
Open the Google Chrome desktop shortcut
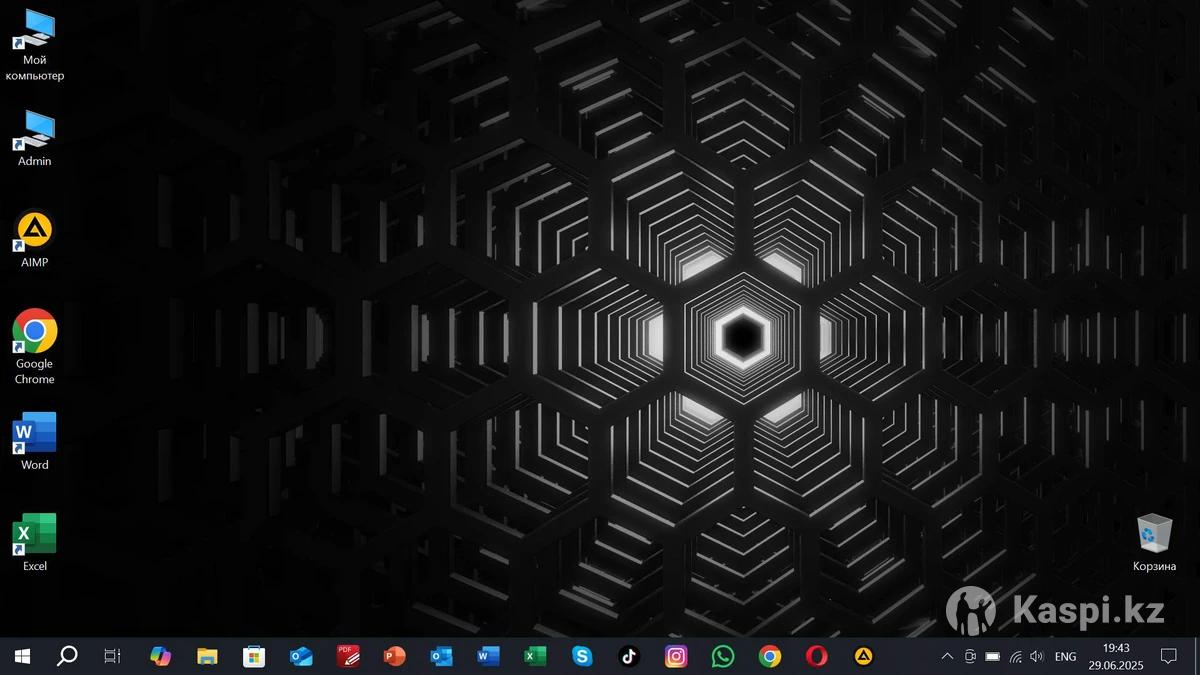[x=35, y=347]
